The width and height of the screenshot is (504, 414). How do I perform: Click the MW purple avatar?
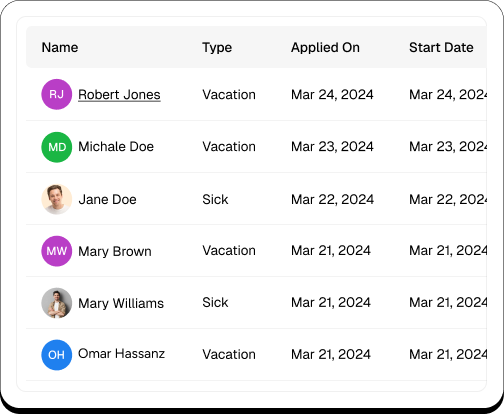(57, 251)
